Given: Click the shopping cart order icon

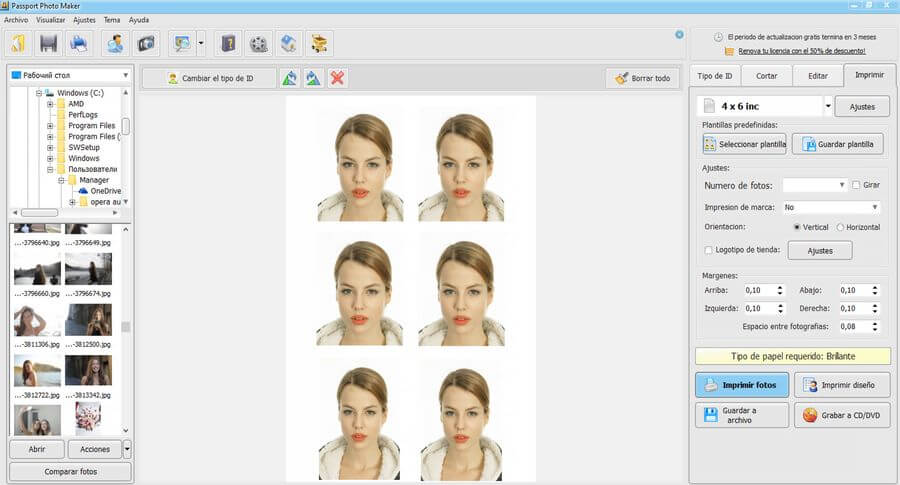Looking at the screenshot, I should click(319, 44).
